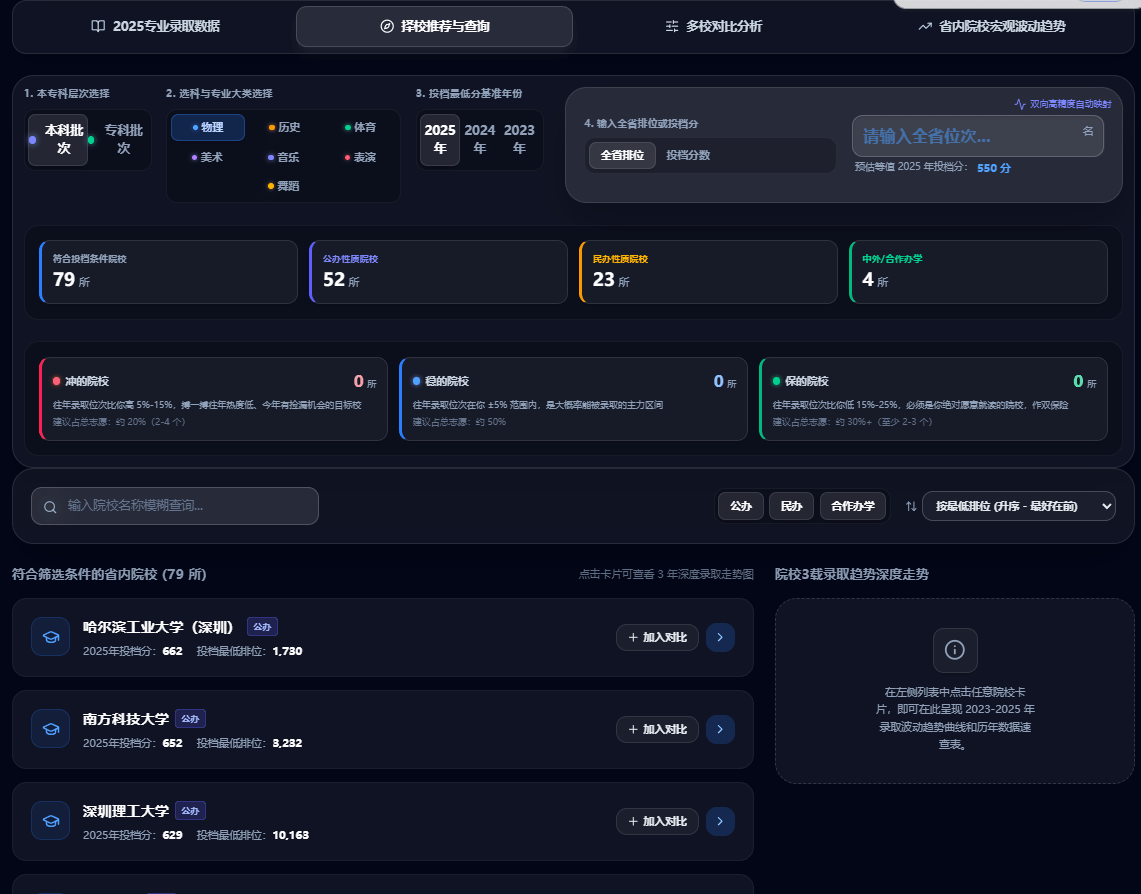Click the 双向高精度自动映射 pulse icon
1141x894 pixels.
pos(1020,104)
